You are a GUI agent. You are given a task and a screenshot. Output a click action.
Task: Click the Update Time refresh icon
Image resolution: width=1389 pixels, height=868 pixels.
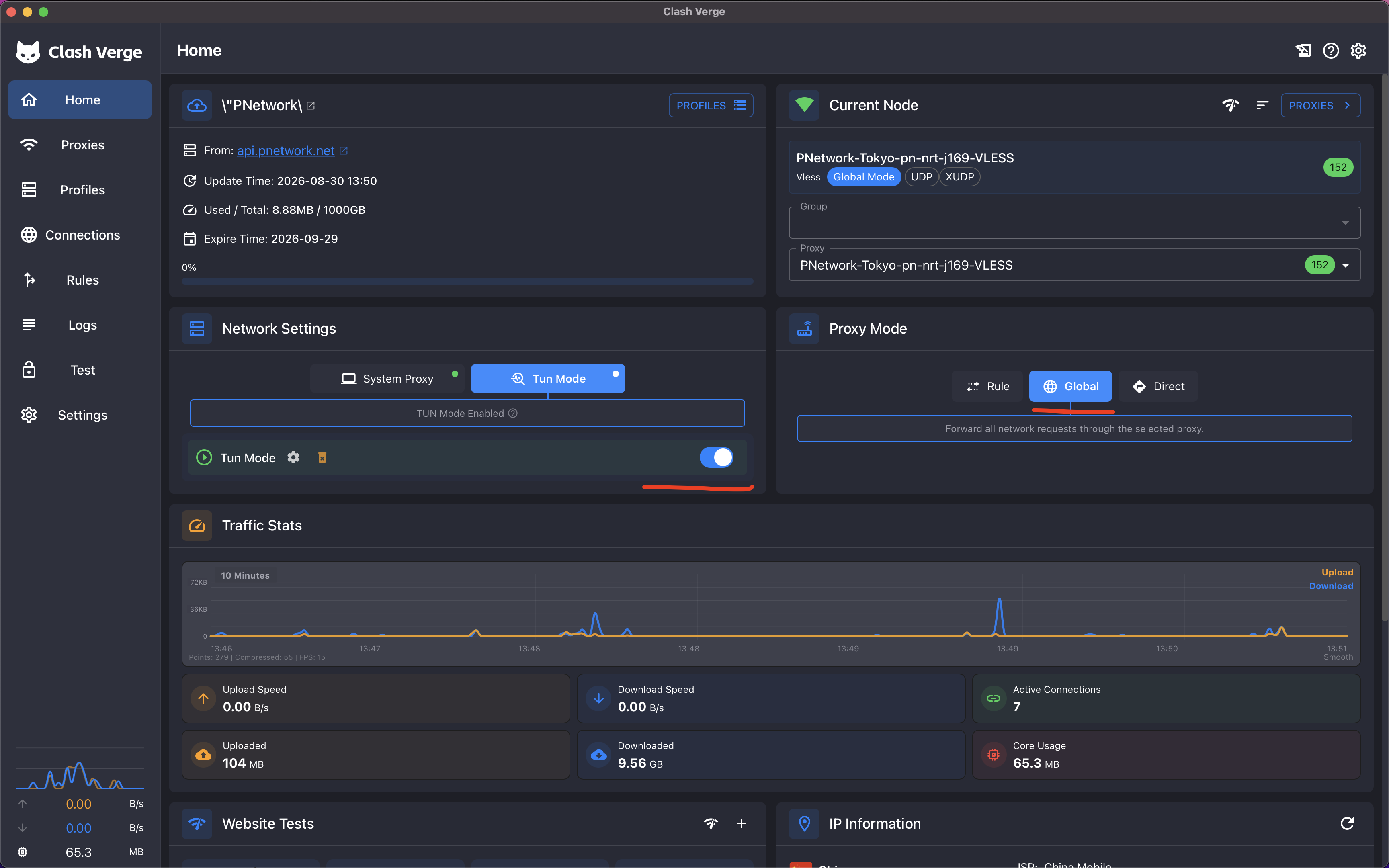point(189,181)
